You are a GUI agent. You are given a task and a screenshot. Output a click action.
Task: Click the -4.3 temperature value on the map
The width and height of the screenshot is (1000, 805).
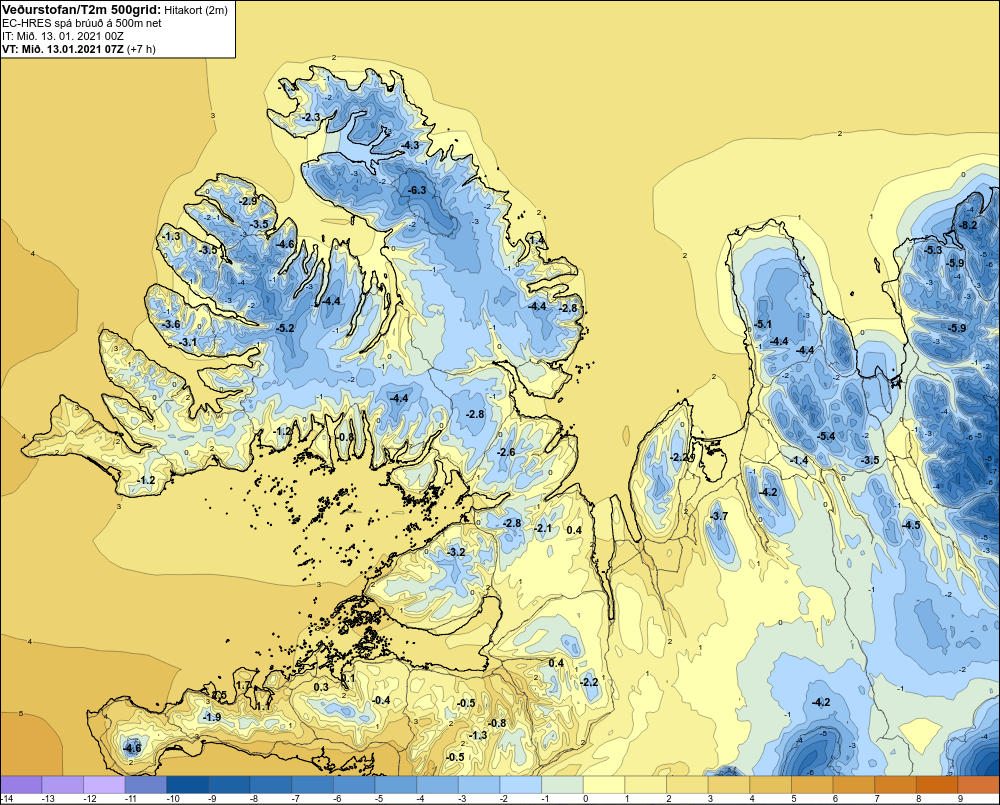point(410,145)
